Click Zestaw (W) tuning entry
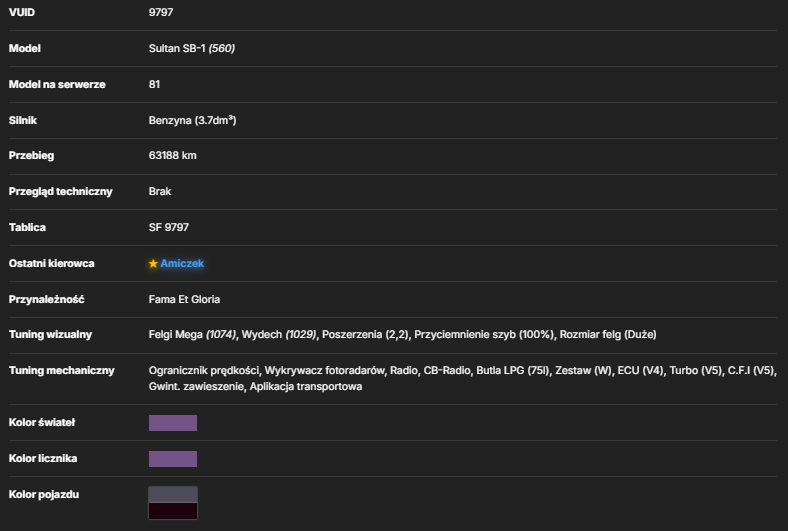 583,371
